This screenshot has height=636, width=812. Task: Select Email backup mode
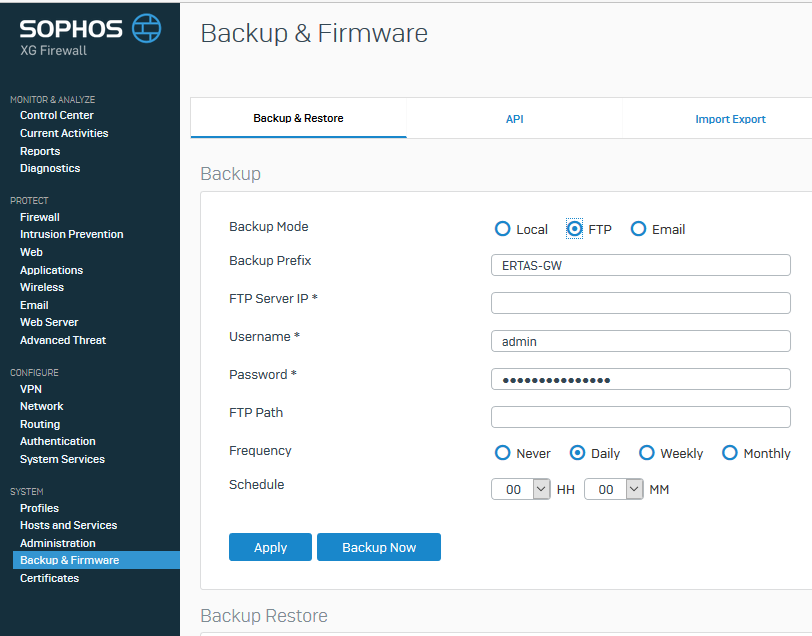tap(638, 229)
